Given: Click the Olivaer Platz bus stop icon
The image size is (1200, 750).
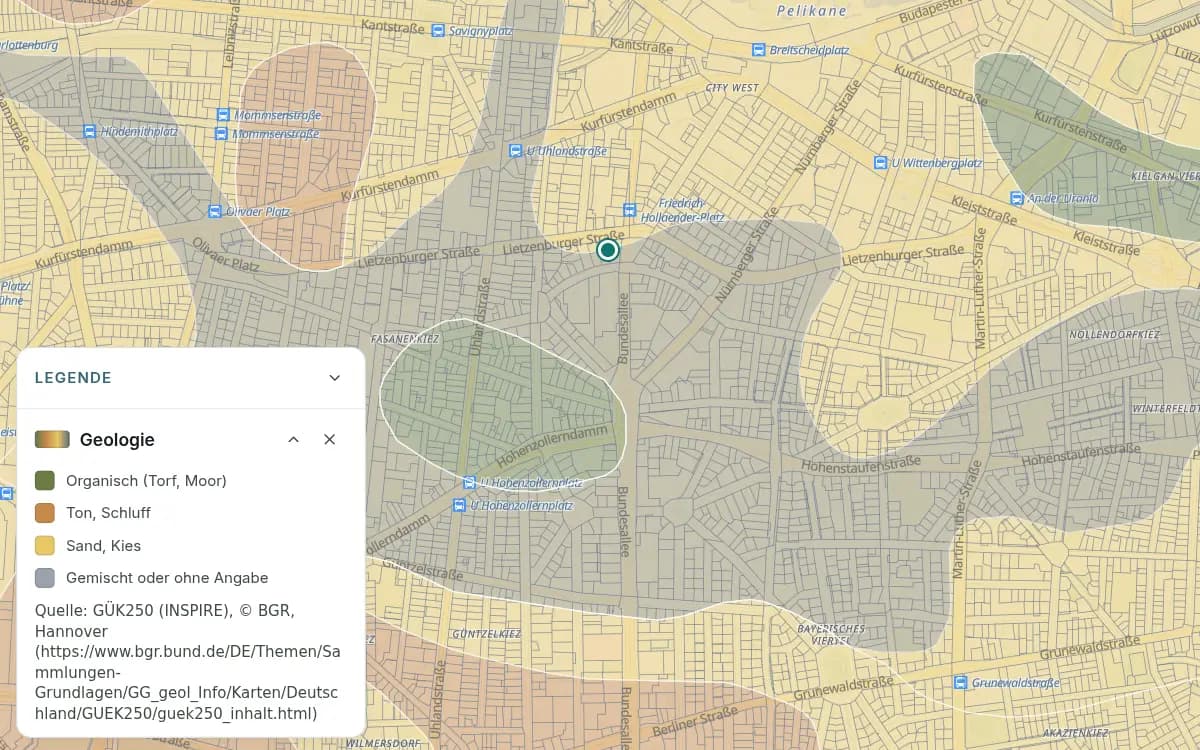Looking at the screenshot, I should (214, 211).
